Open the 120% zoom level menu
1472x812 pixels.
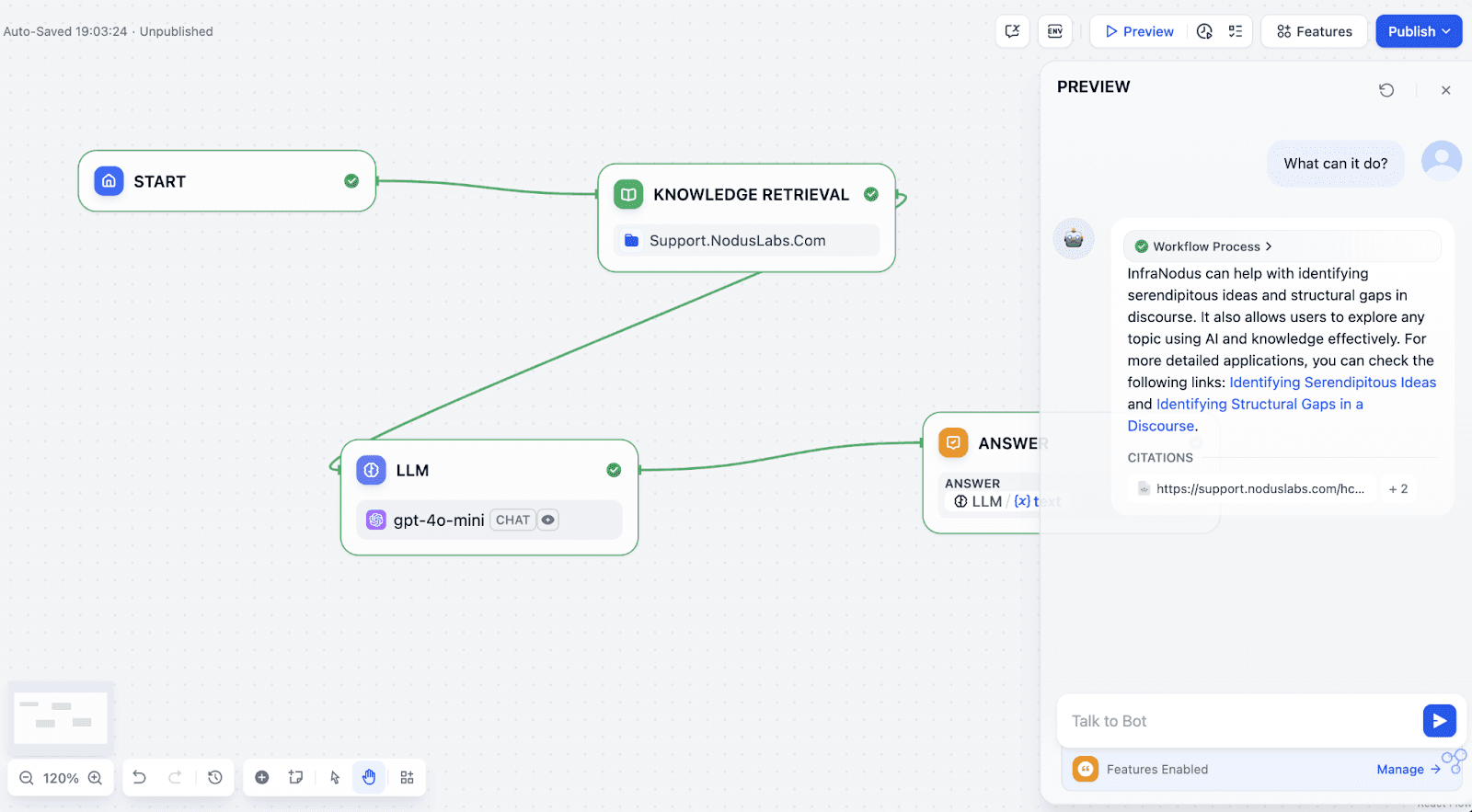point(61,779)
